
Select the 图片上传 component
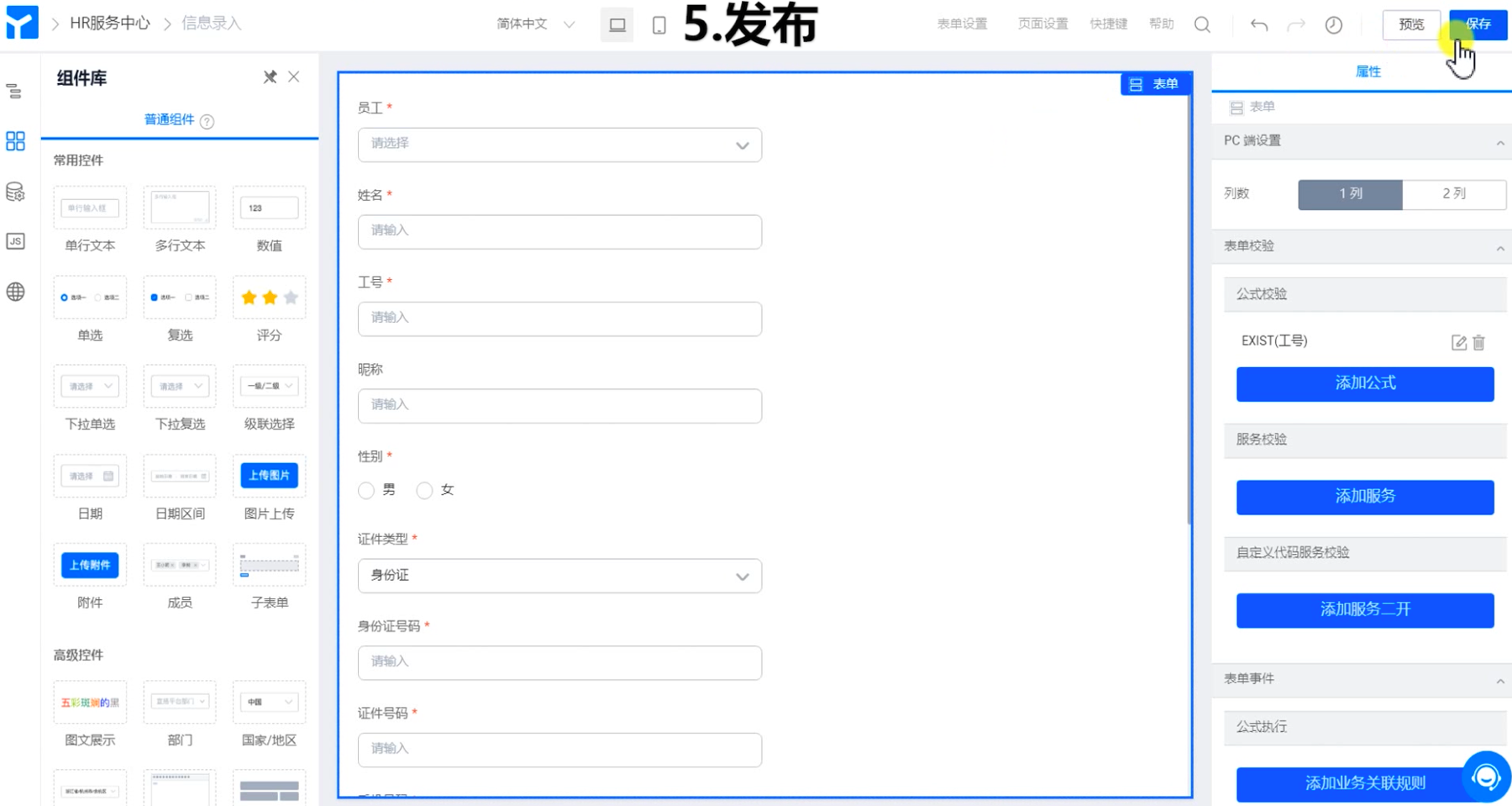269,487
